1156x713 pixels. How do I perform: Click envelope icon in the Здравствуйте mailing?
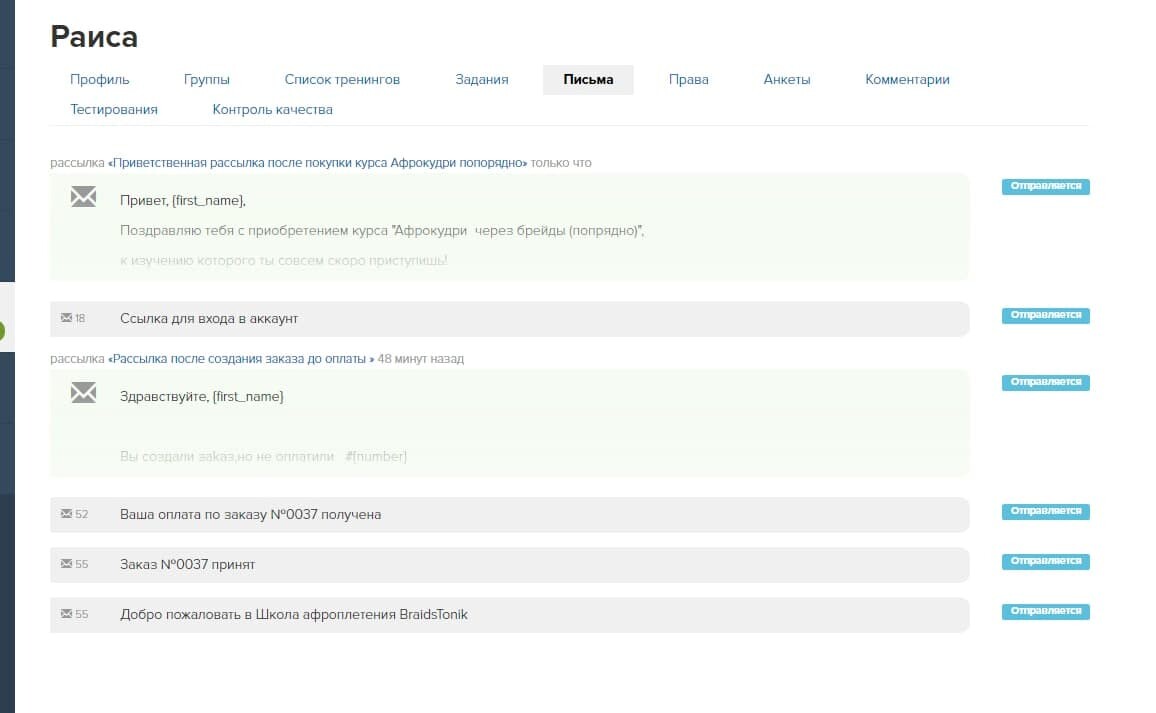tap(83, 394)
